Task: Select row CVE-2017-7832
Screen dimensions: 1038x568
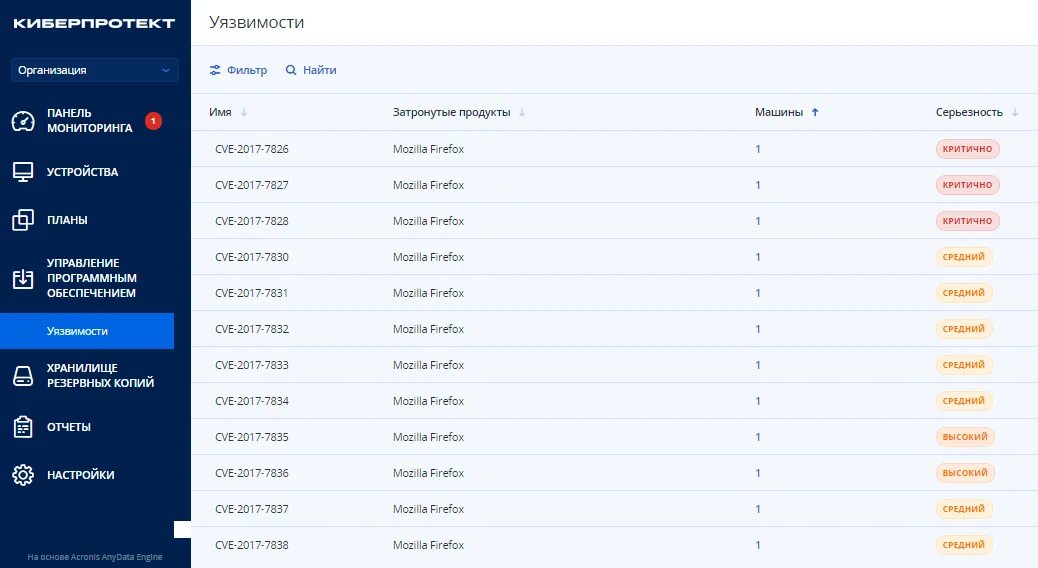Action: [614, 329]
